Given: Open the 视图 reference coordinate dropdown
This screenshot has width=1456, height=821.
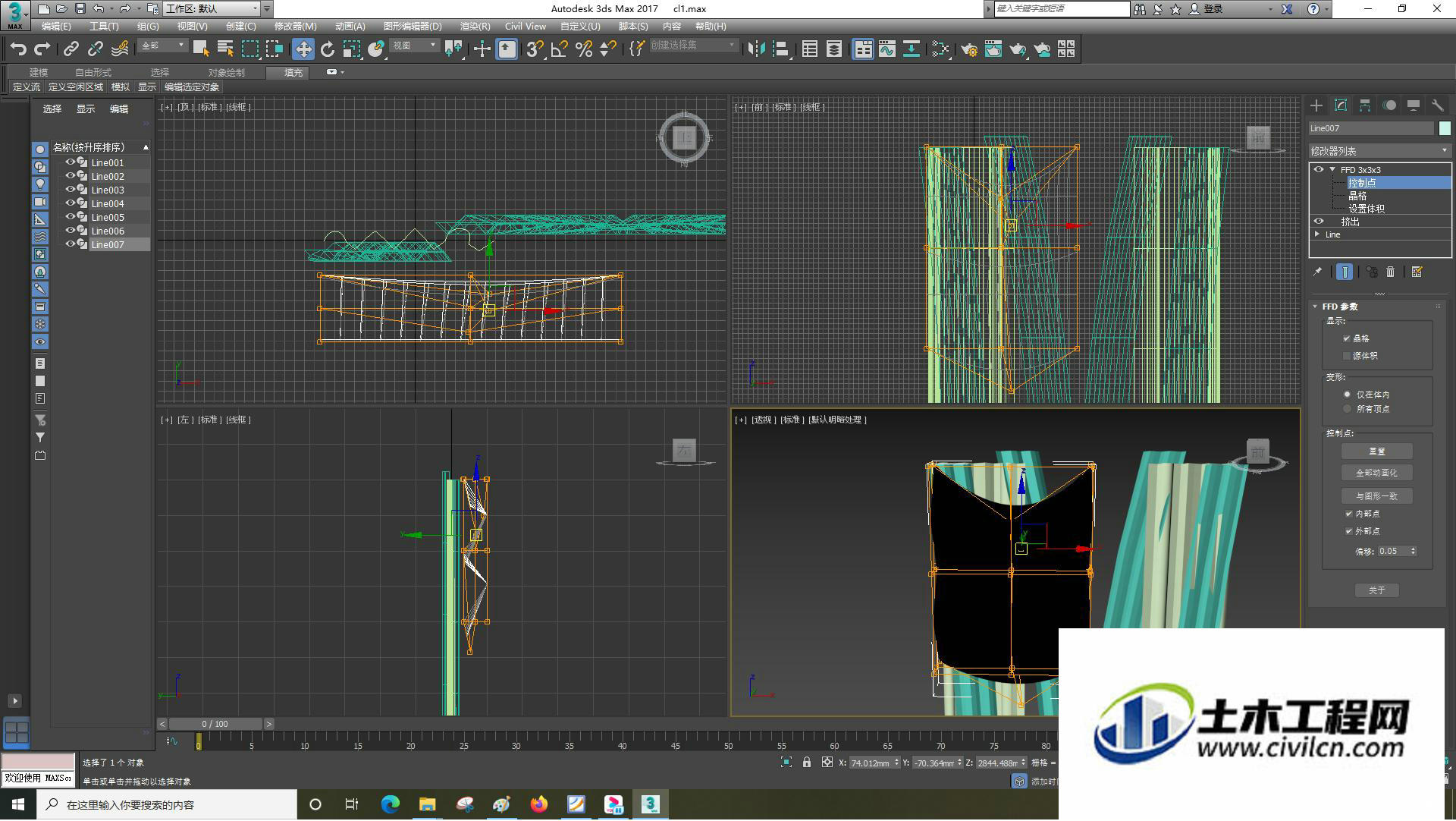Looking at the screenshot, I should 414,46.
